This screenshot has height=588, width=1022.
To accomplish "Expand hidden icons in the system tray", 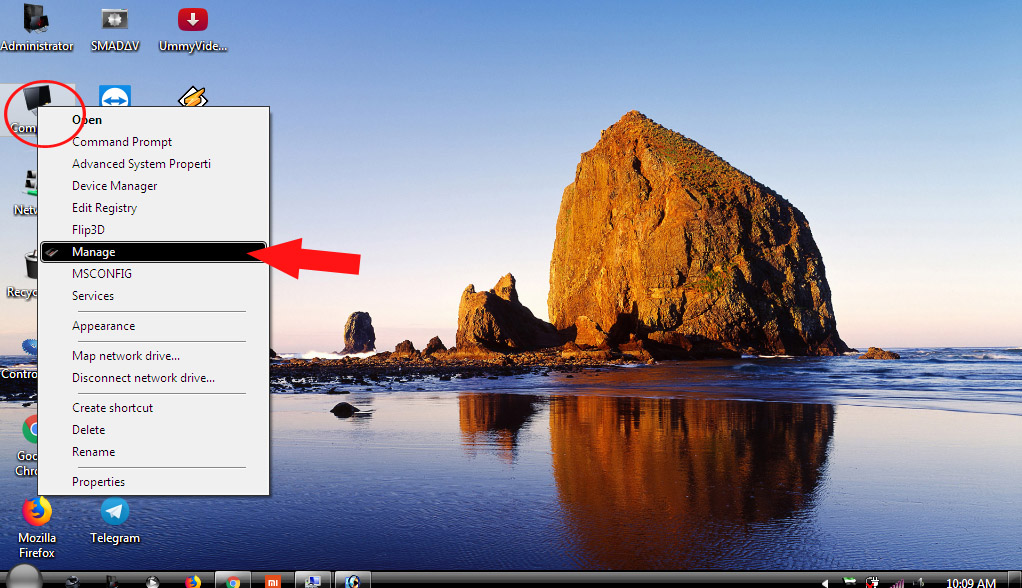I will pos(826,580).
